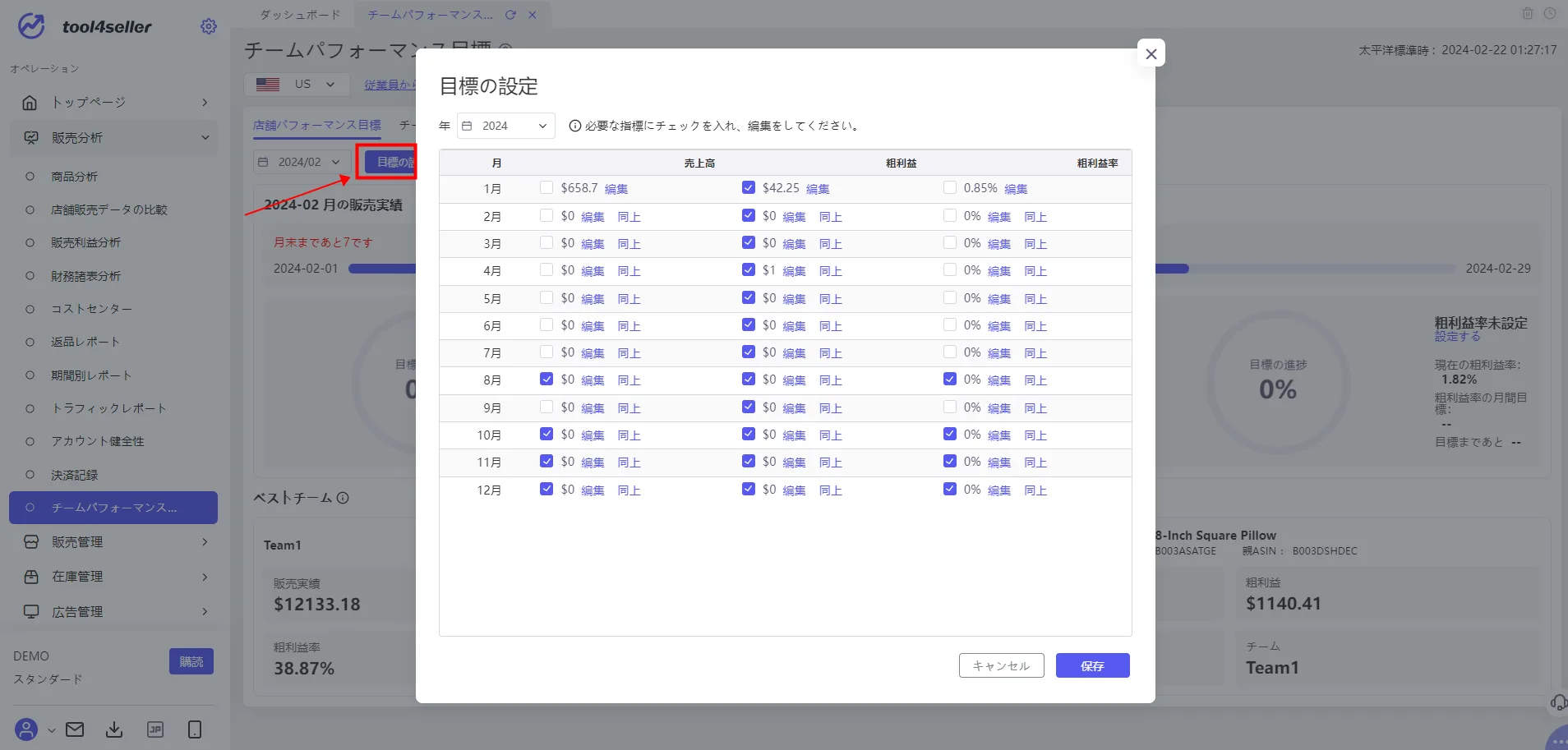The height and width of the screenshot is (750, 1568).
Task: Open 返品レポート in the sidebar
Action: [x=85, y=342]
